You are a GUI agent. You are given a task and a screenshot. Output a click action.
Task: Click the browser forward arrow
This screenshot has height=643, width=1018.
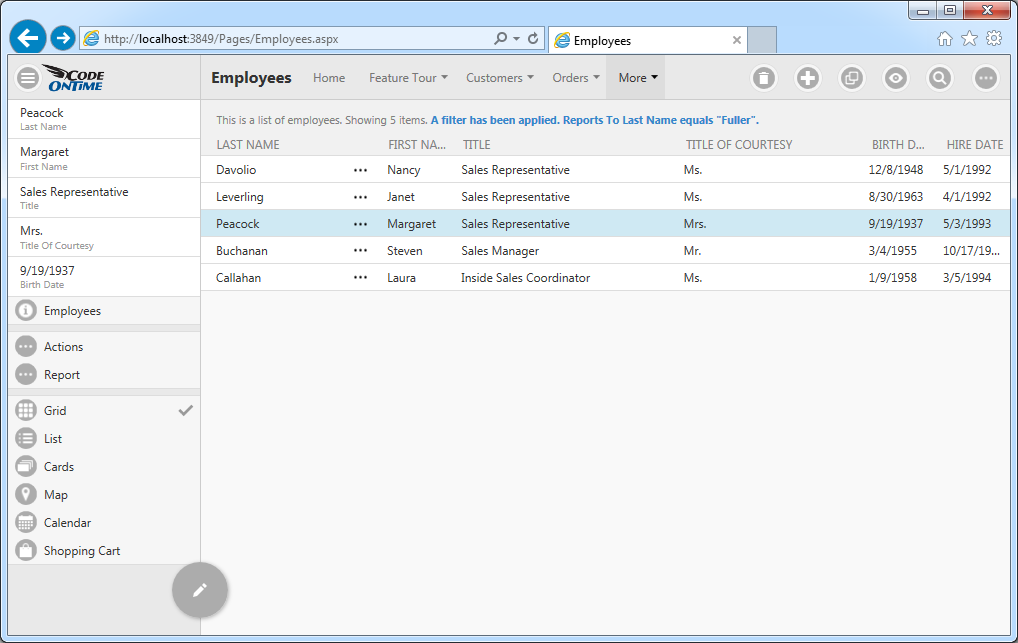point(63,38)
